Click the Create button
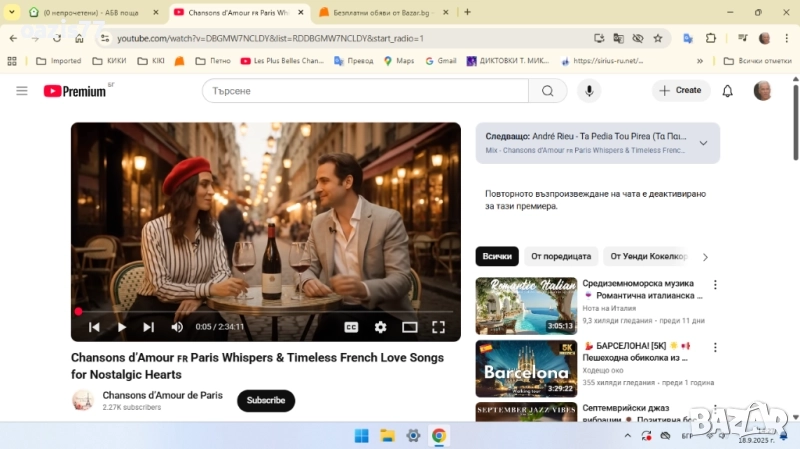The height and width of the screenshot is (449, 800). pyautogui.click(x=681, y=91)
